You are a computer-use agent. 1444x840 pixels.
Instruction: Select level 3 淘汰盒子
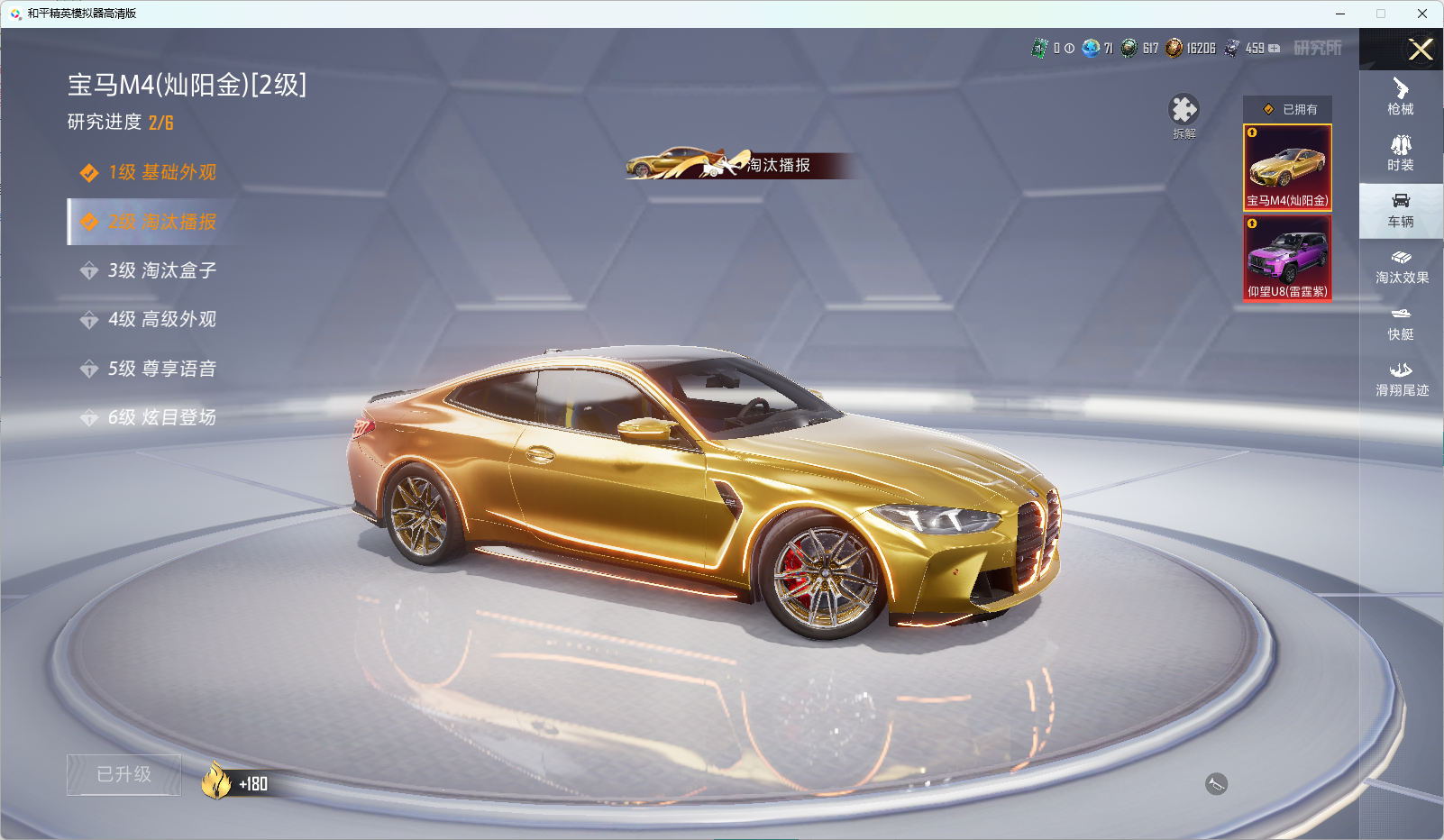click(x=162, y=270)
